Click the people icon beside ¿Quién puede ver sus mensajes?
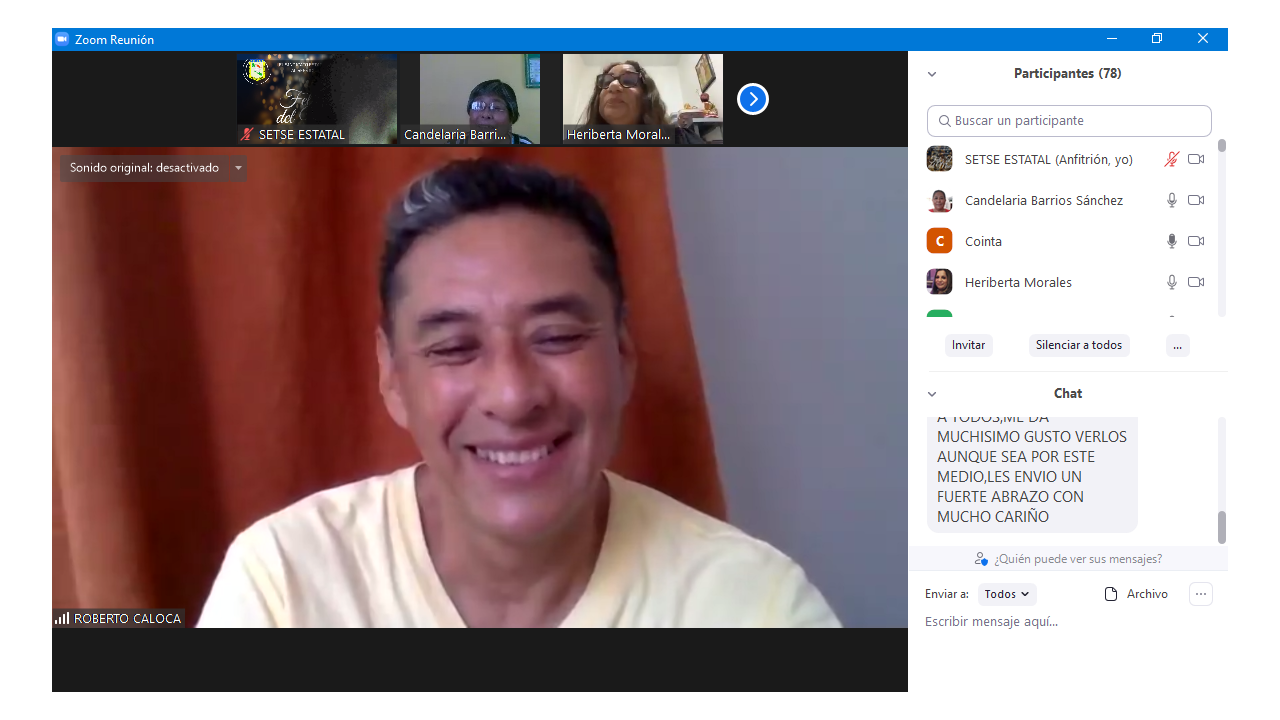1280x720 pixels. (x=981, y=559)
